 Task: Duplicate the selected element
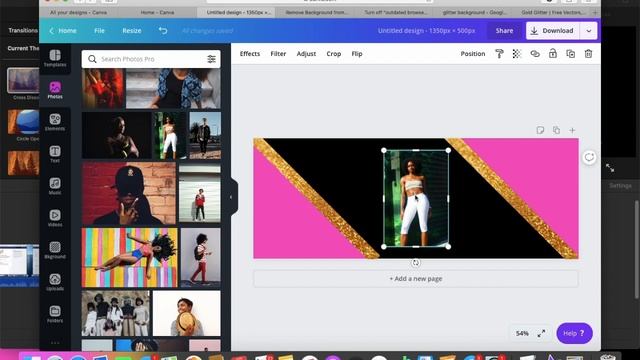(571, 54)
